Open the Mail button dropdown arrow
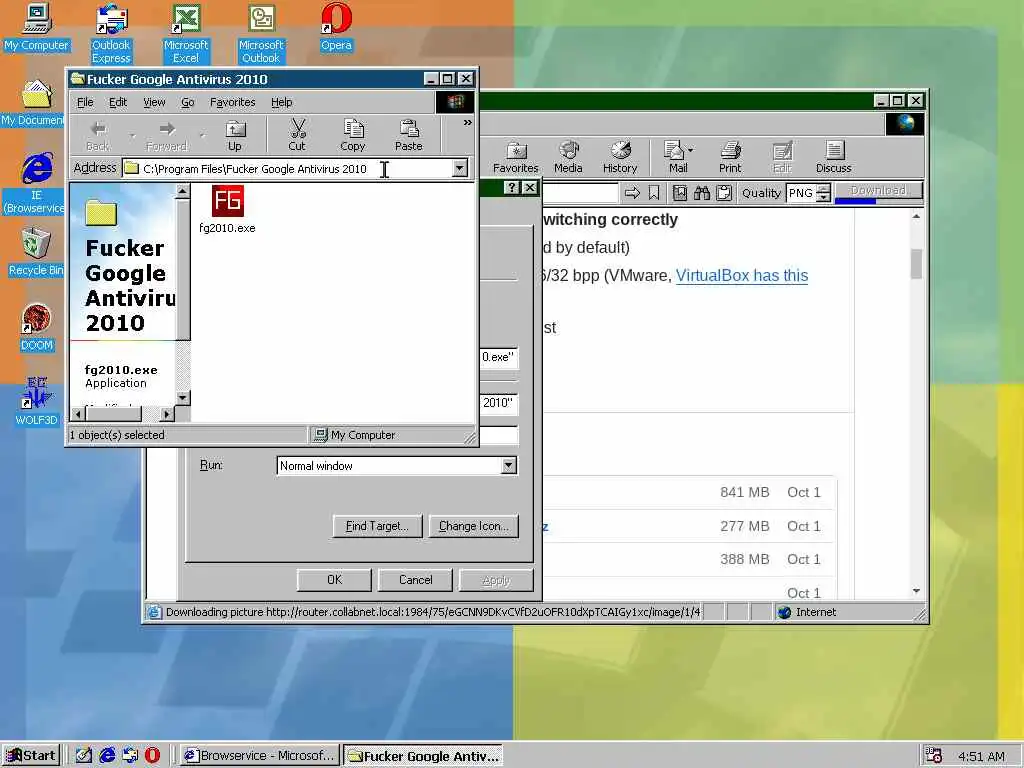Viewport: 1024px width, 768px height. coord(690,150)
